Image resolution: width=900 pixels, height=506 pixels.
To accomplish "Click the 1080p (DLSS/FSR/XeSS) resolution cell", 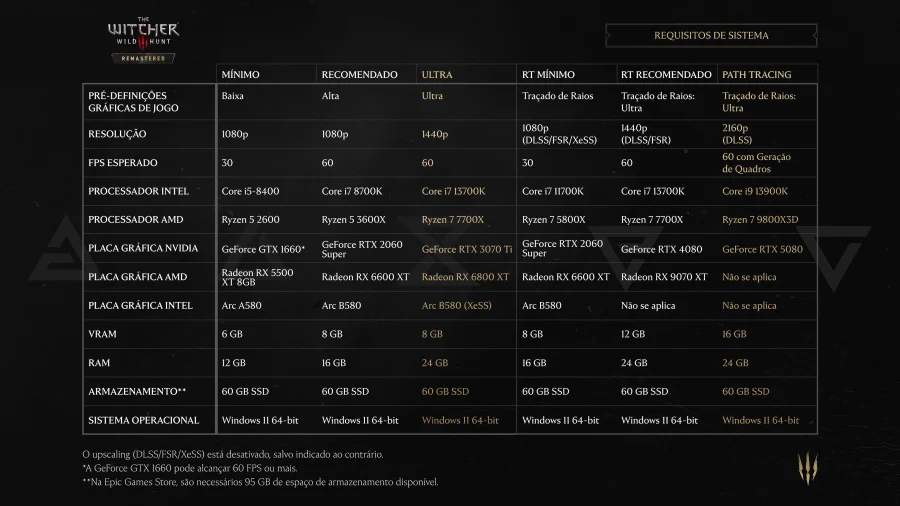I will coord(559,134).
